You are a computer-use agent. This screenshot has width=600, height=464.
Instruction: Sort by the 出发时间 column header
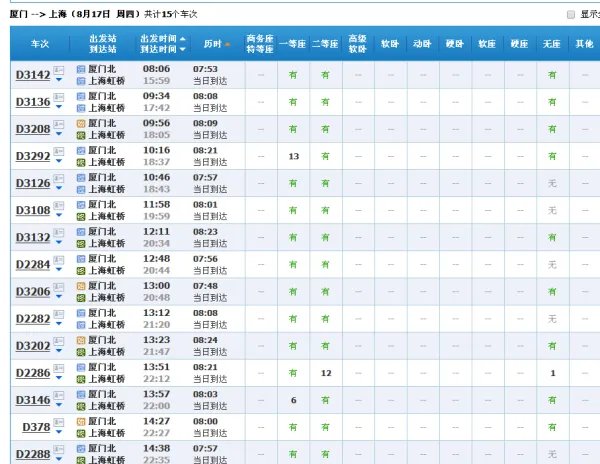pos(158,39)
